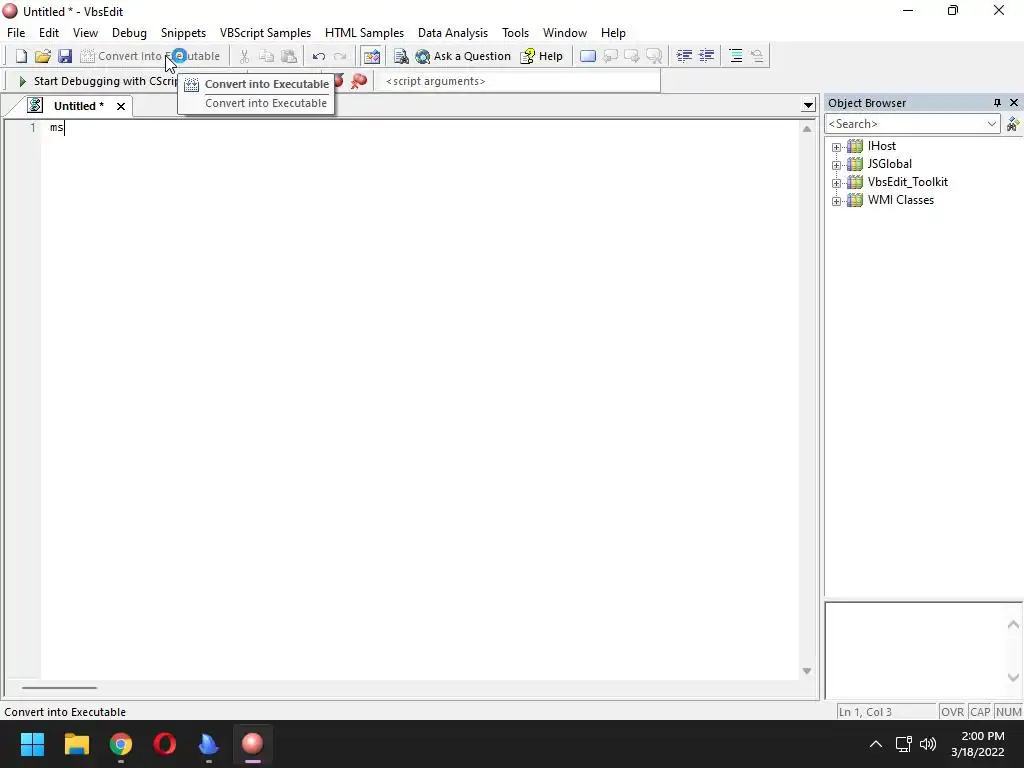Open the File menu
Screen dimensions: 1024x768
pyautogui.click(x=16, y=33)
